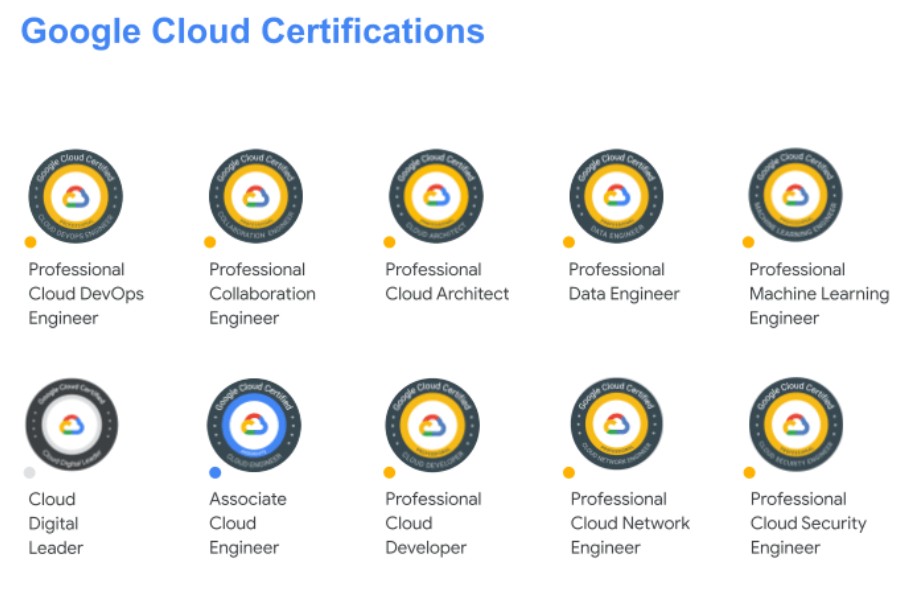Open the Professional Cloud Developer badge
Image resolution: width=900 pixels, height=600 pixels.
tap(433, 425)
